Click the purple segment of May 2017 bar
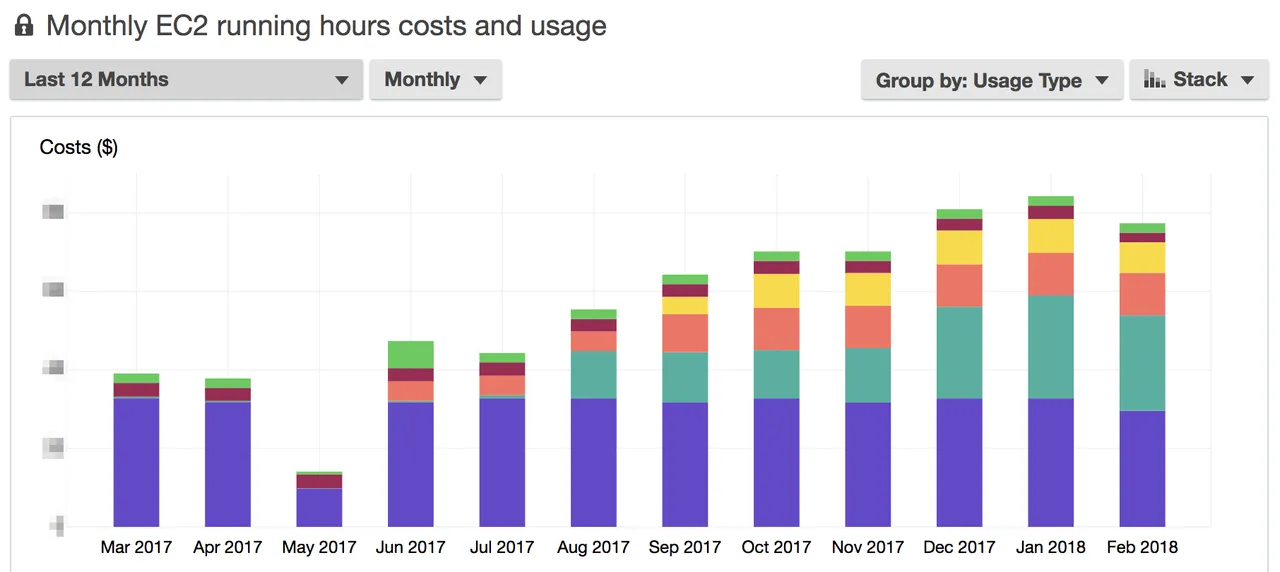1280x572 pixels. tap(319, 508)
